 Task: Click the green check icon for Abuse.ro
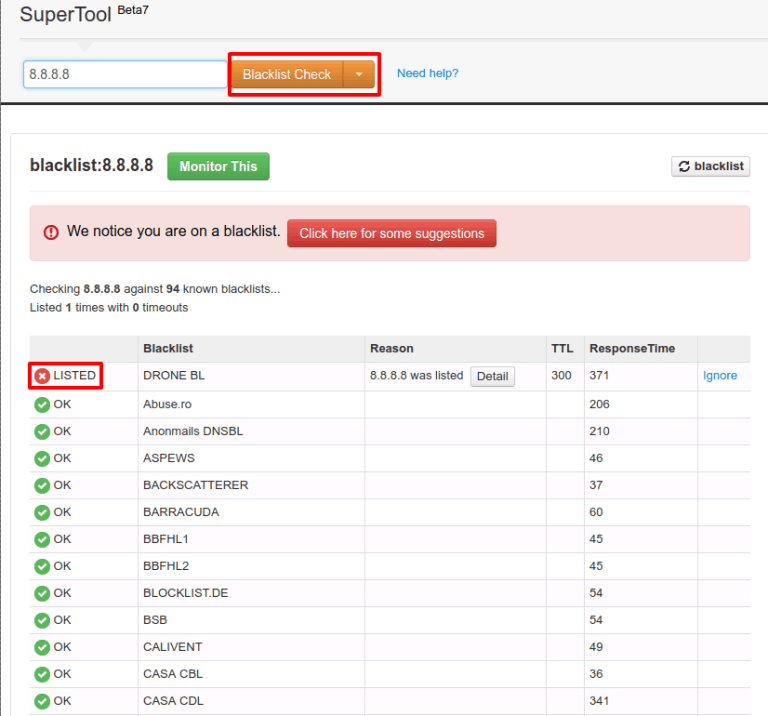pos(42,405)
